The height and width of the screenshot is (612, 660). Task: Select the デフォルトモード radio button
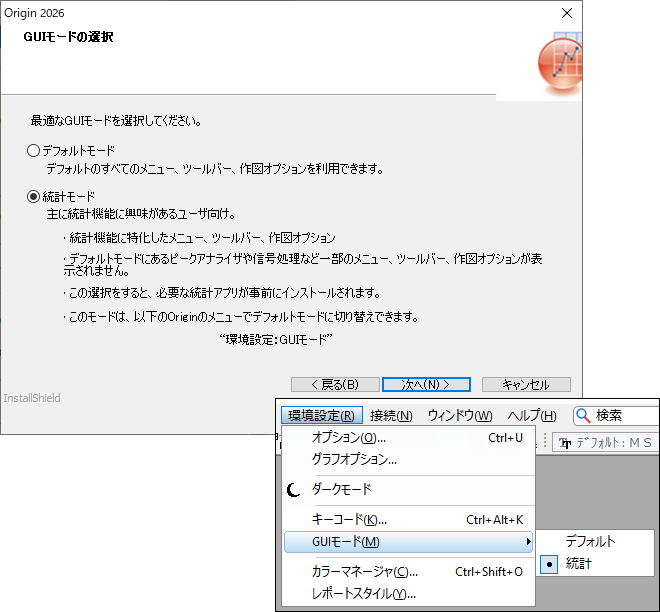pyautogui.click(x=34, y=150)
